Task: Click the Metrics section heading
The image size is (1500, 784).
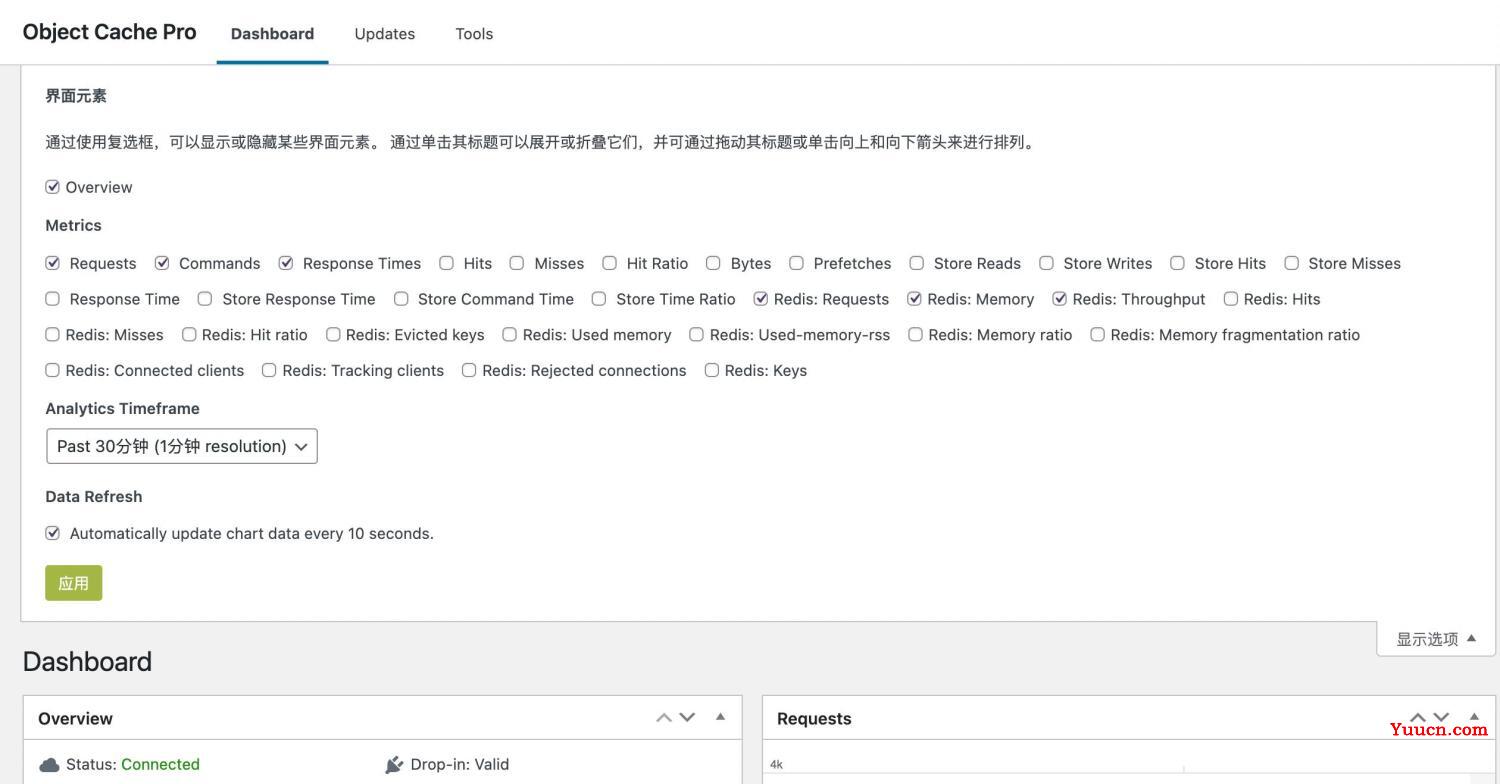Action: point(74,225)
